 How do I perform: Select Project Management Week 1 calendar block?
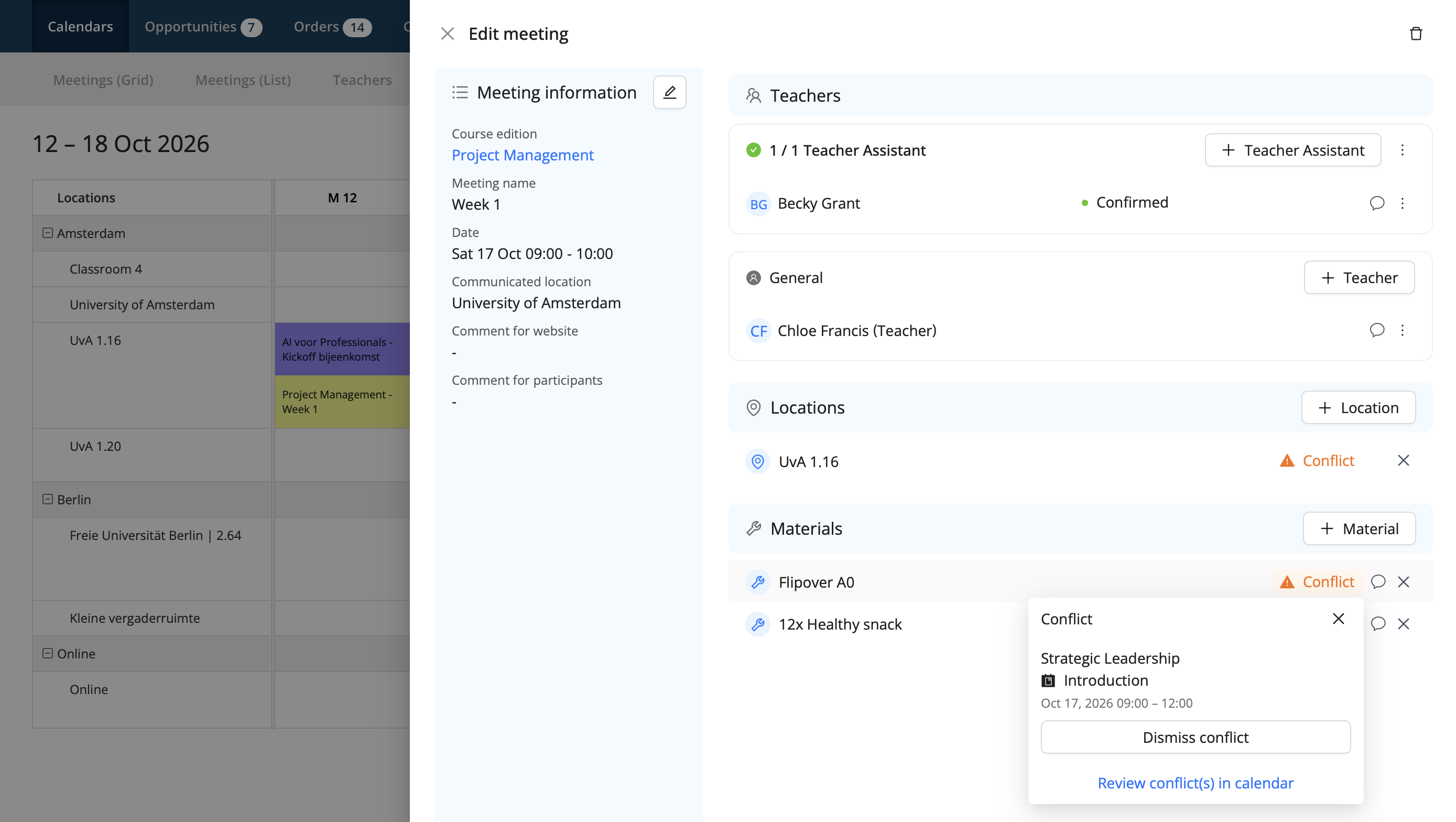tap(342, 402)
